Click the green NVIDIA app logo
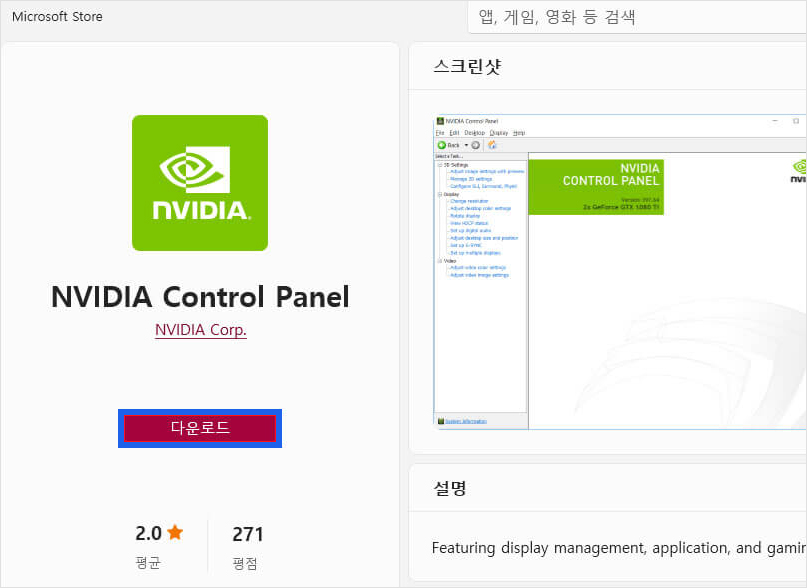 point(200,183)
